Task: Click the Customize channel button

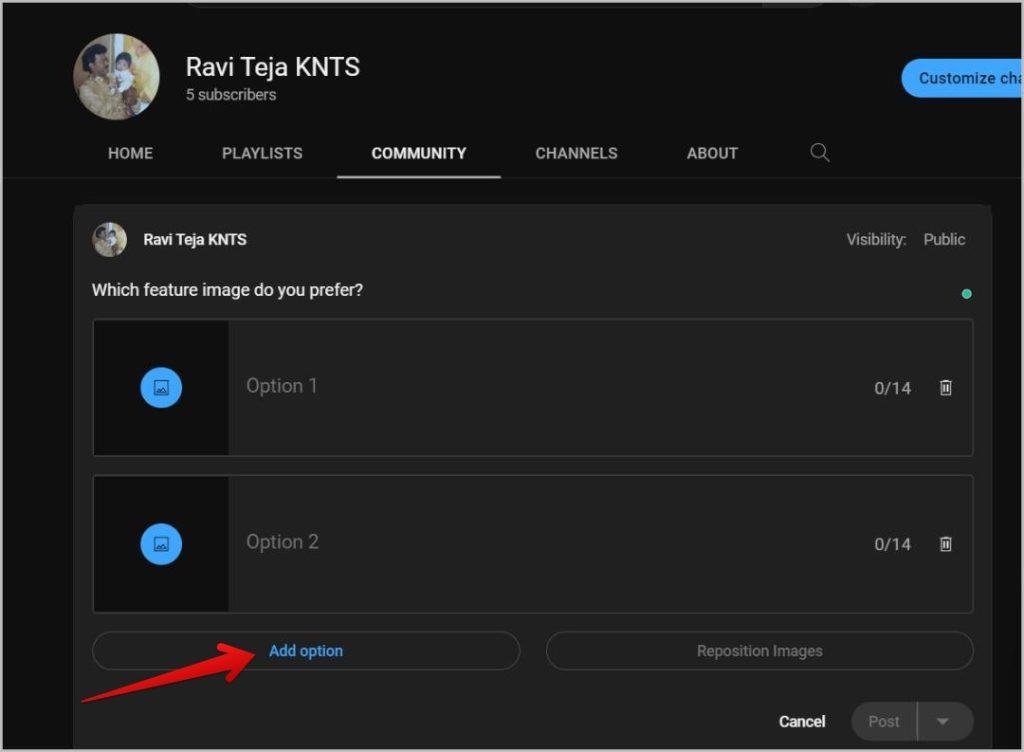Action: click(963, 78)
